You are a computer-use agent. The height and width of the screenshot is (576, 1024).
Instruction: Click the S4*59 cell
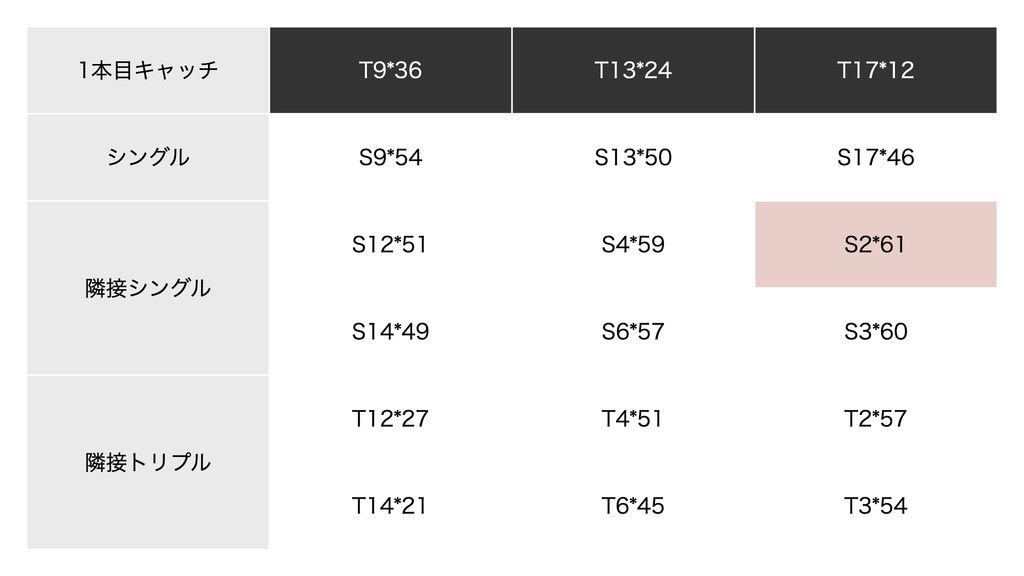point(633,244)
